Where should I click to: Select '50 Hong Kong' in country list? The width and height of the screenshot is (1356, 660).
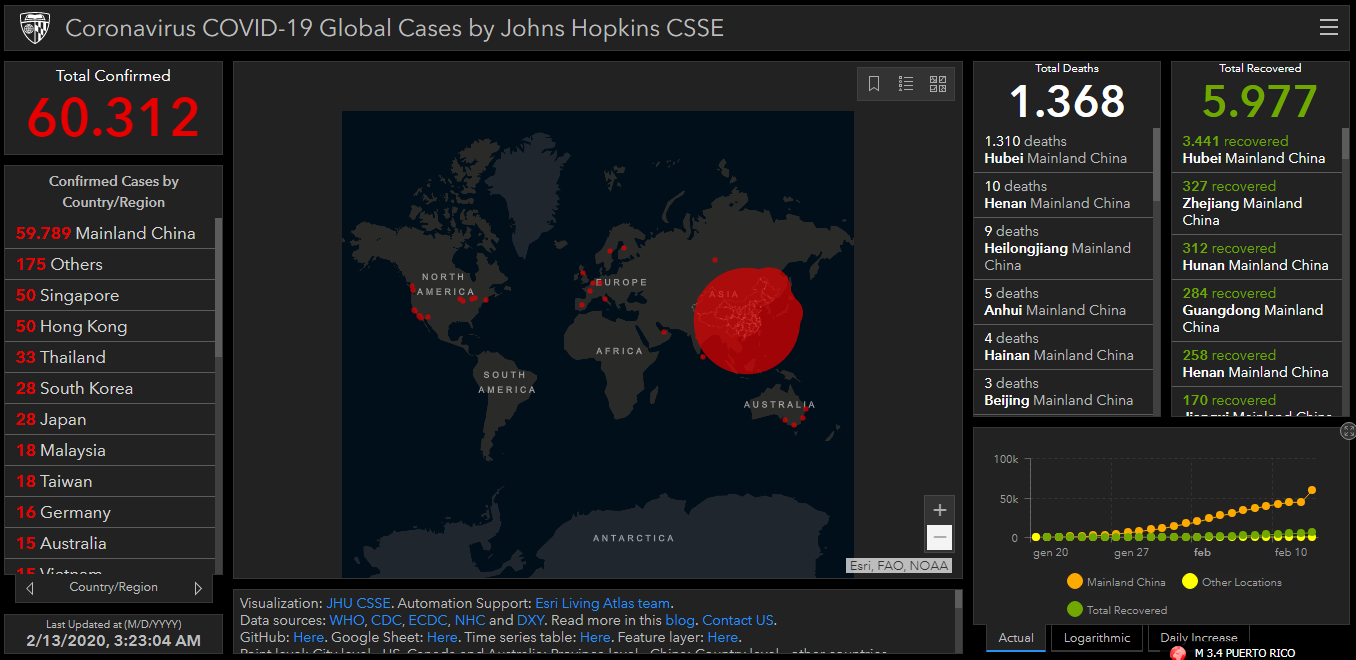coord(110,327)
